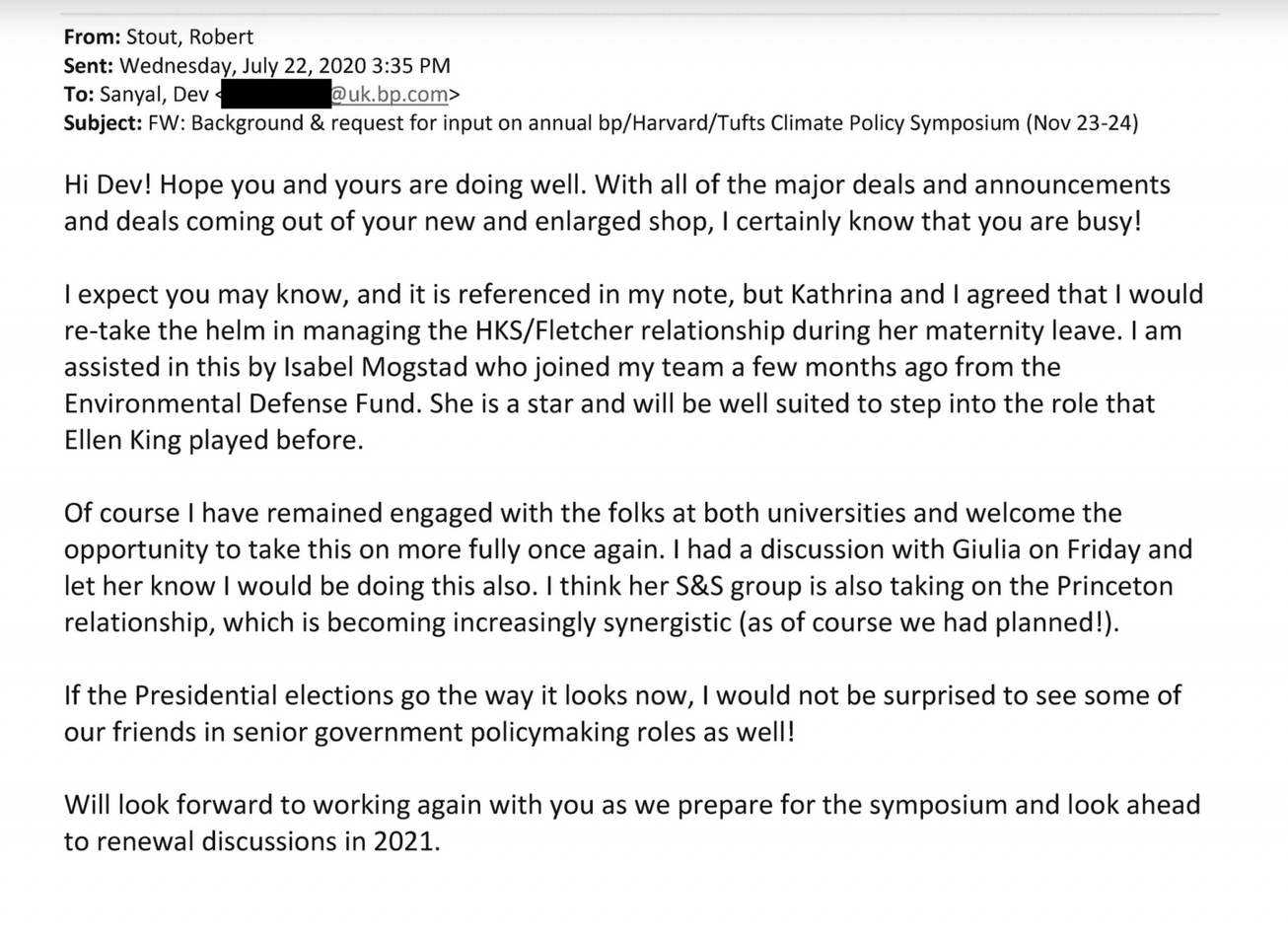The height and width of the screenshot is (935, 1288).
Task: Click the words "Environmental Defense Fund"
Action: pos(242,403)
